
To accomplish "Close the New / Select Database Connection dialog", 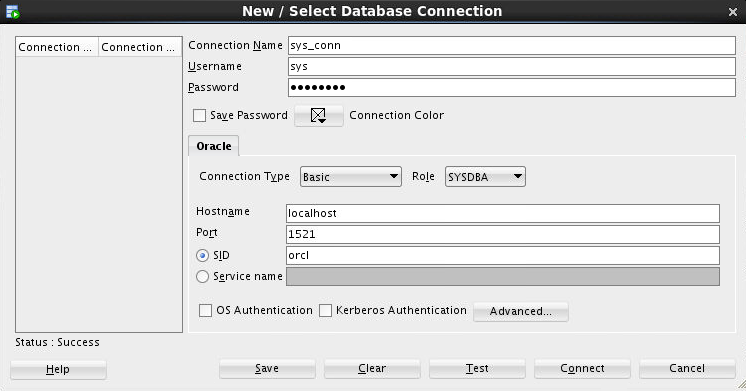I will coord(733,12).
